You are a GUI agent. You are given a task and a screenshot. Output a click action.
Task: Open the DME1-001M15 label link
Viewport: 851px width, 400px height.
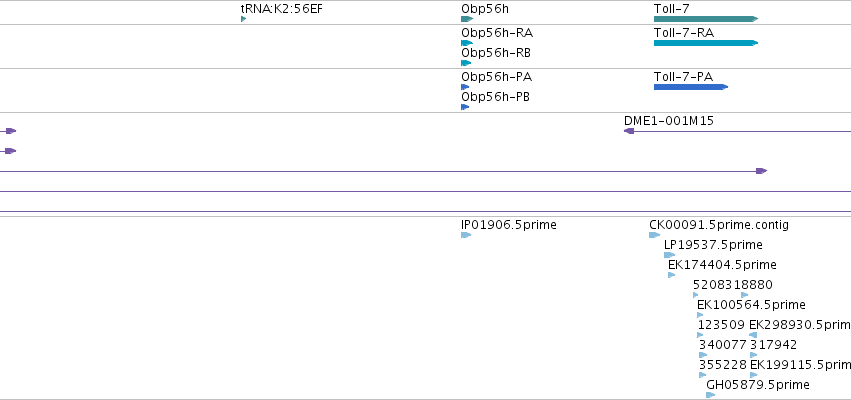click(669, 120)
